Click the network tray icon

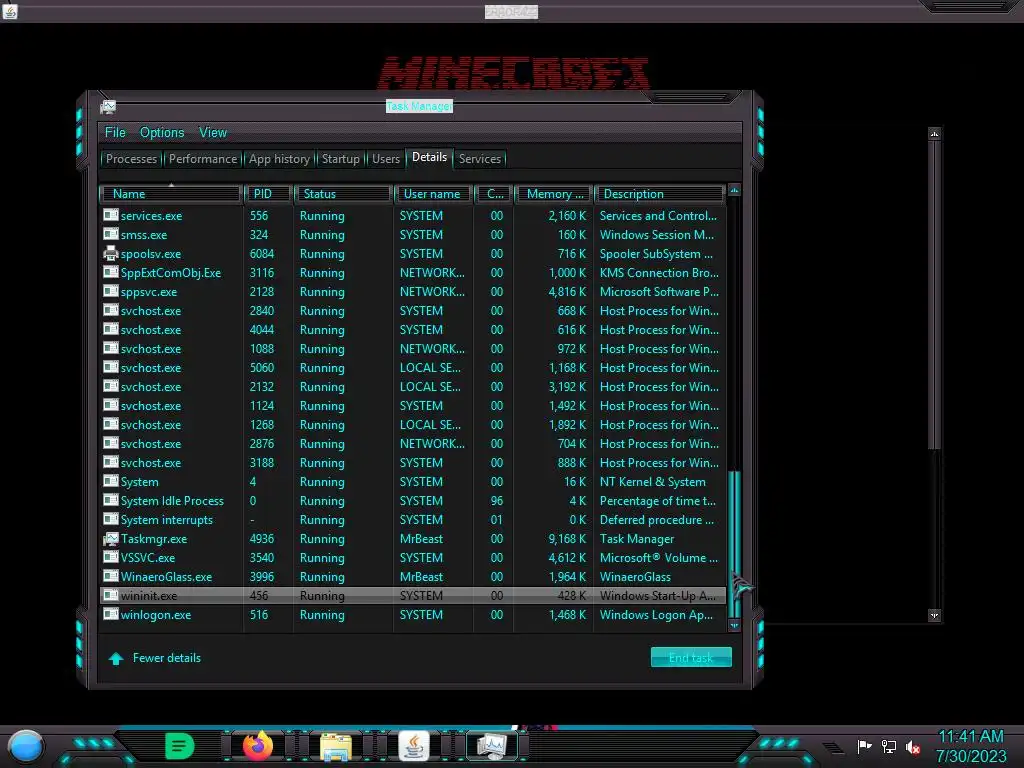coord(889,746)
